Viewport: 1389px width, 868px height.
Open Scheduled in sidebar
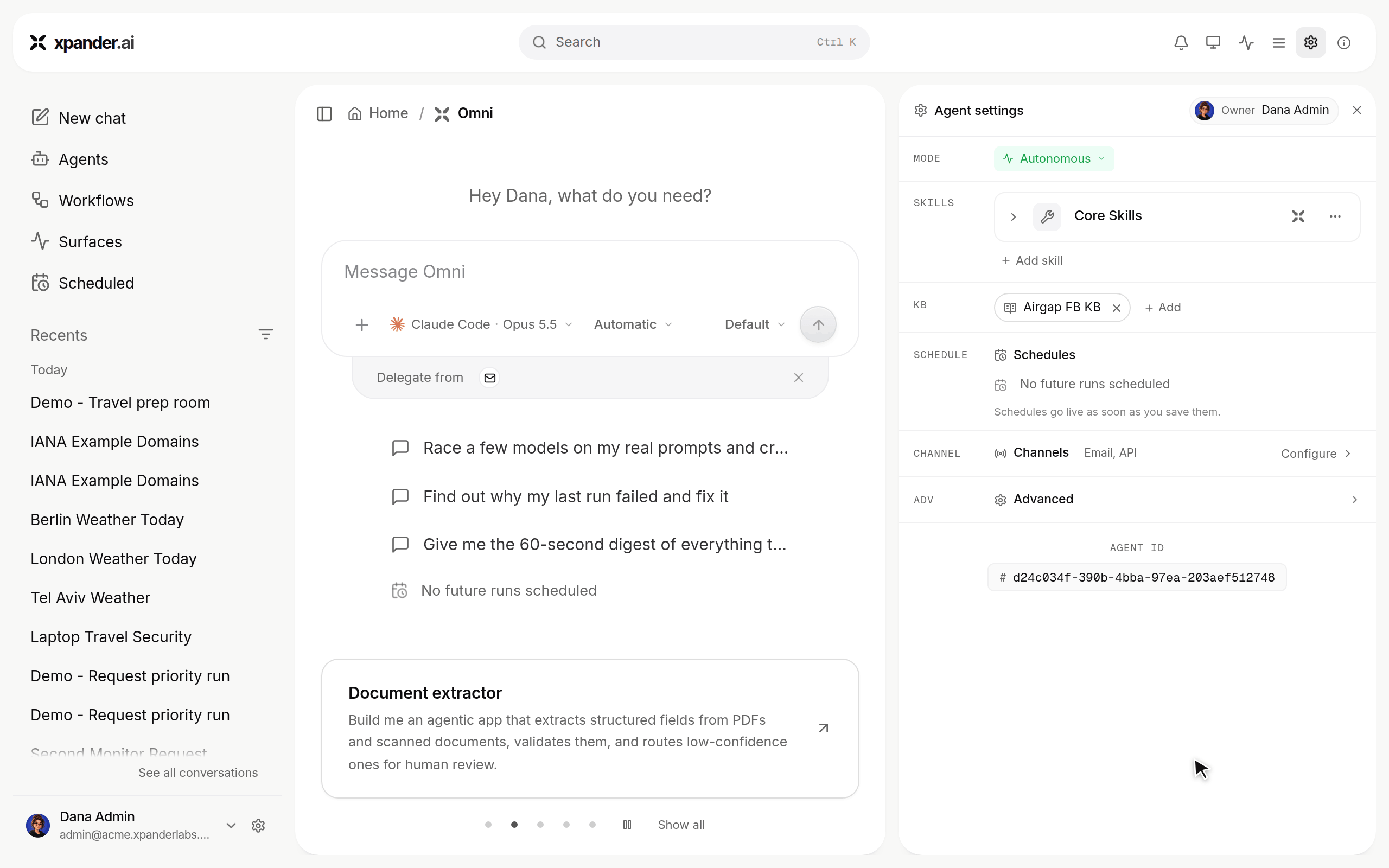click(x=82, y=284)
